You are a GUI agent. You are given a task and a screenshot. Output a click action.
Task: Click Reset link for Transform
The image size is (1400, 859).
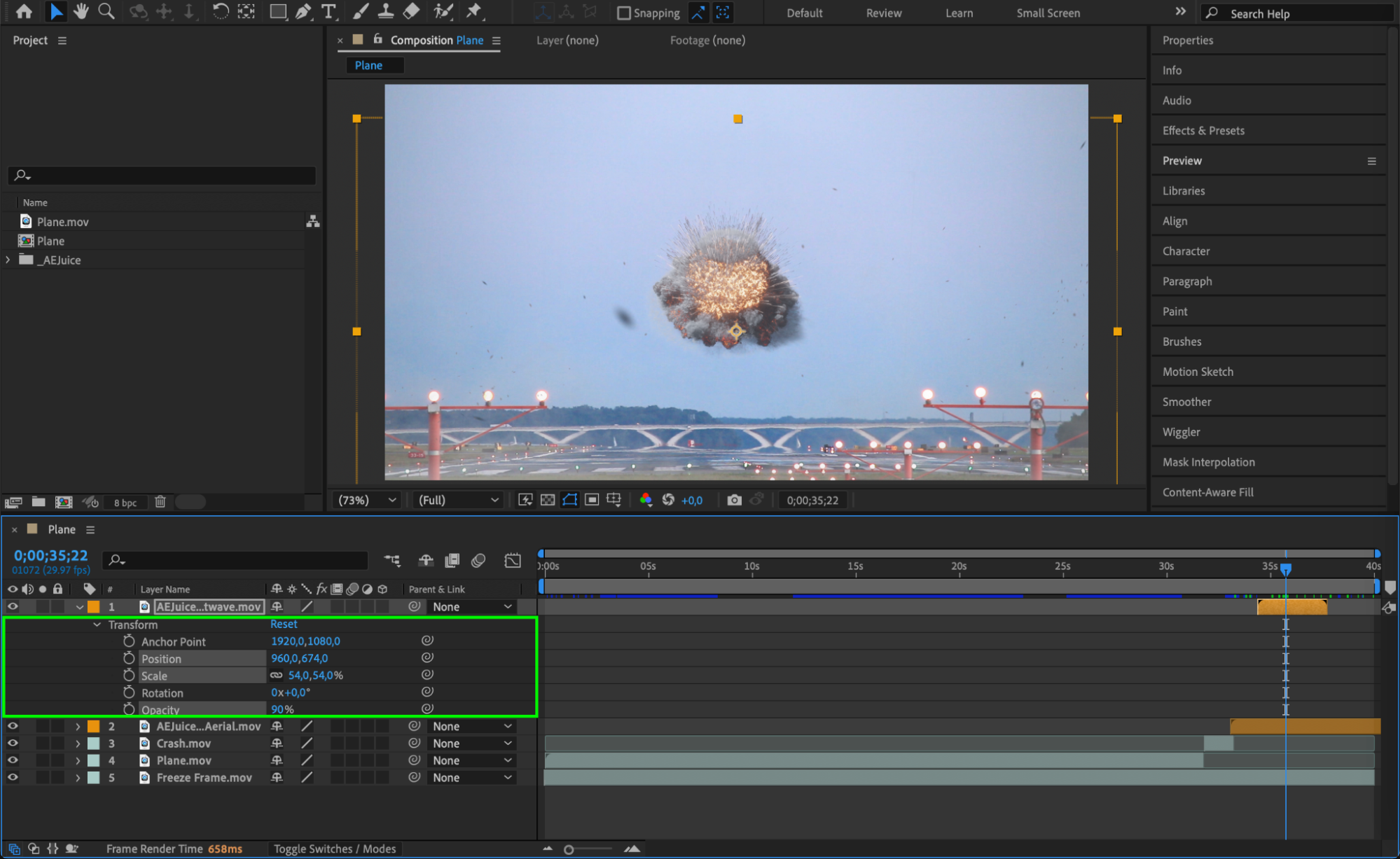click(x=284, y=624)
